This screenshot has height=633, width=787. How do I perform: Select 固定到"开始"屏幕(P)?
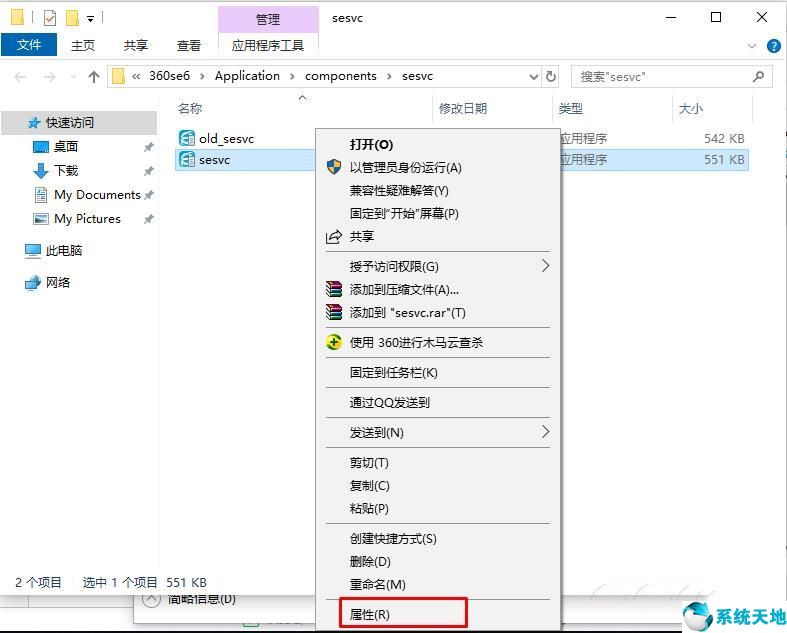438,213
